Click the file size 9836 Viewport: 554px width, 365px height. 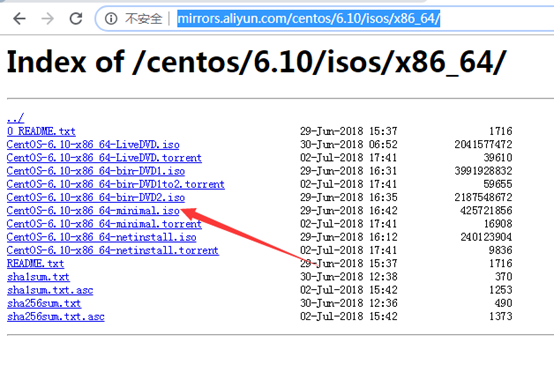pos(500,251)
